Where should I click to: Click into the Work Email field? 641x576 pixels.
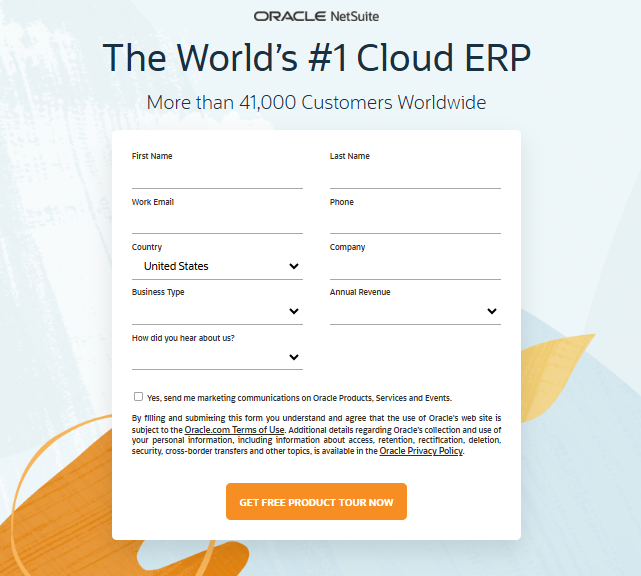click(217, 222)
